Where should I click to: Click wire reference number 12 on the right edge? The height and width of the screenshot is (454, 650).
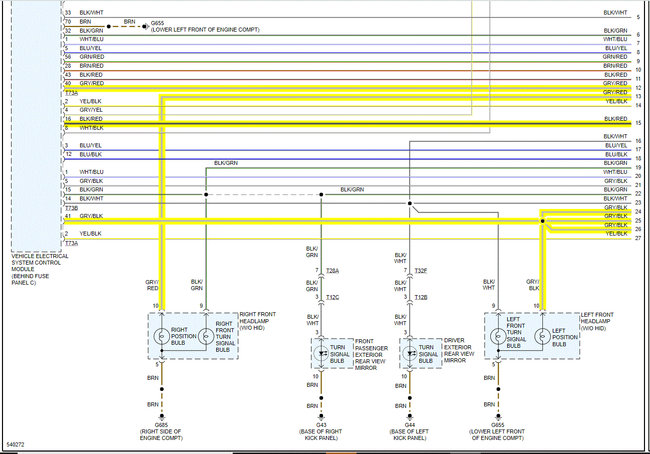pos(638,88)
